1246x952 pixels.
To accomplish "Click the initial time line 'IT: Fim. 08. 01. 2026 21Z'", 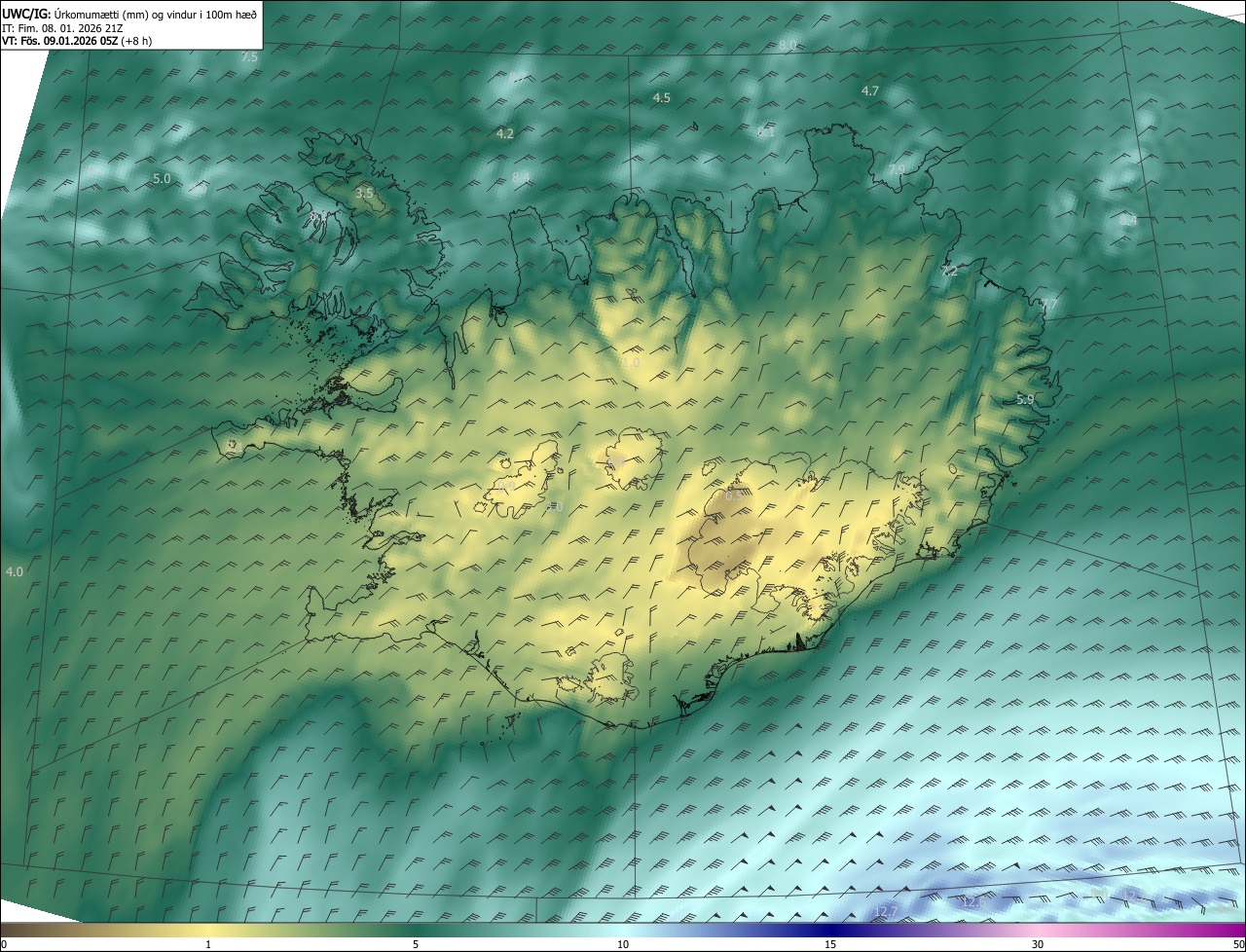I will click(x=62, y=28).
